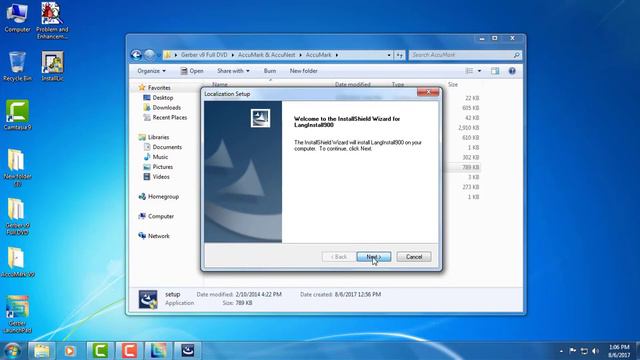
Task: Click the AccuMark breadcrumb segment
Action: (318, 55)
